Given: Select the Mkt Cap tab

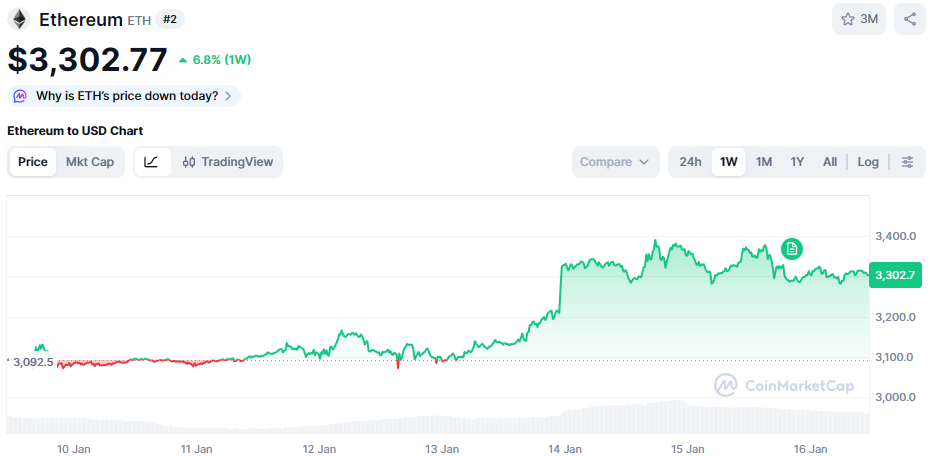Looking at the screenshot, I should point(90,162).
